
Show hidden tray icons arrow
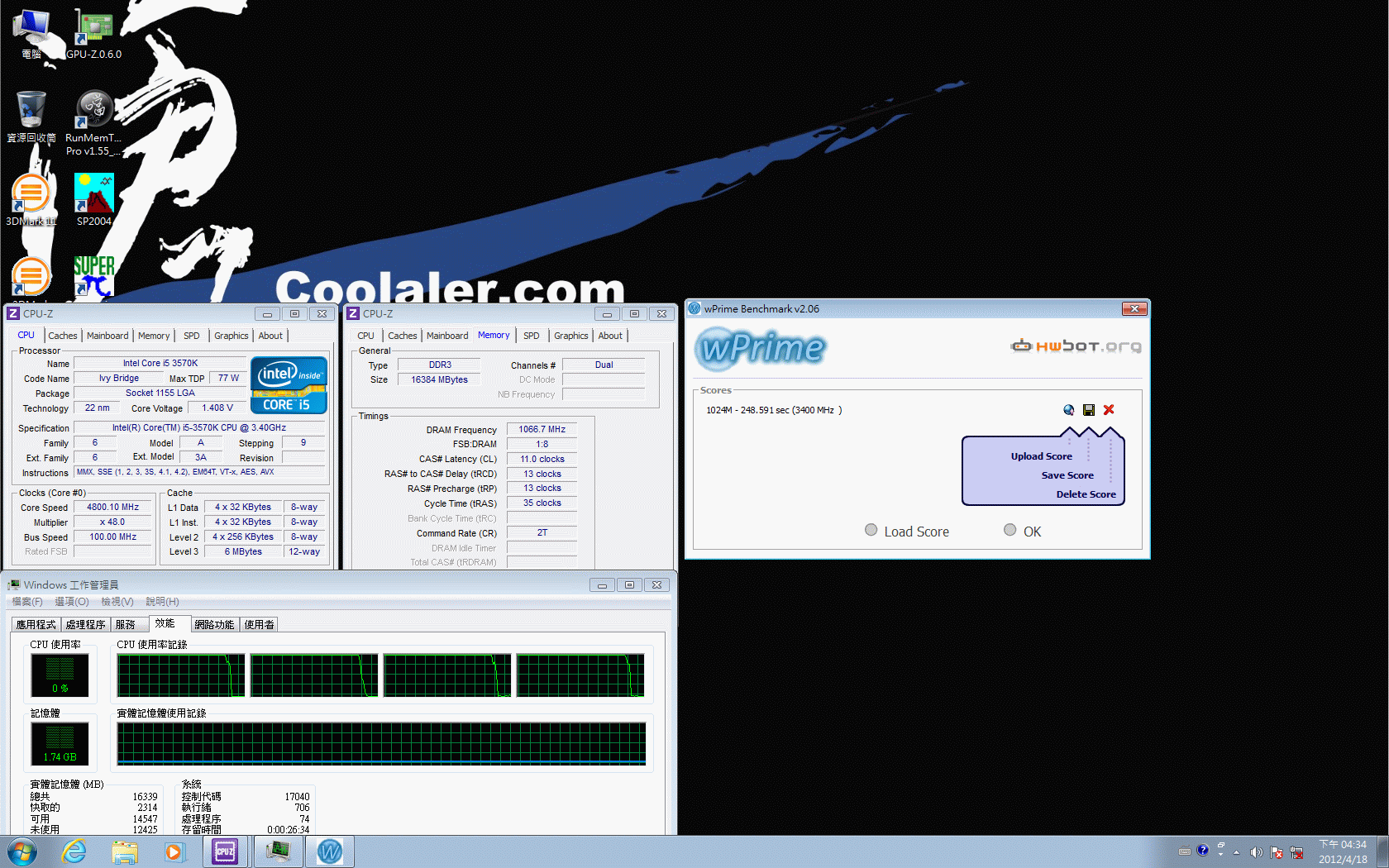click(x=1237, y=852)
